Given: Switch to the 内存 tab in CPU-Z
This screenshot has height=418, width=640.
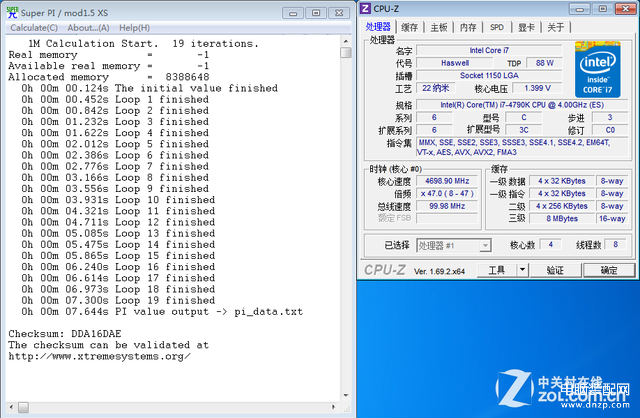Looking at the screenshot, I should pos(468,27).
